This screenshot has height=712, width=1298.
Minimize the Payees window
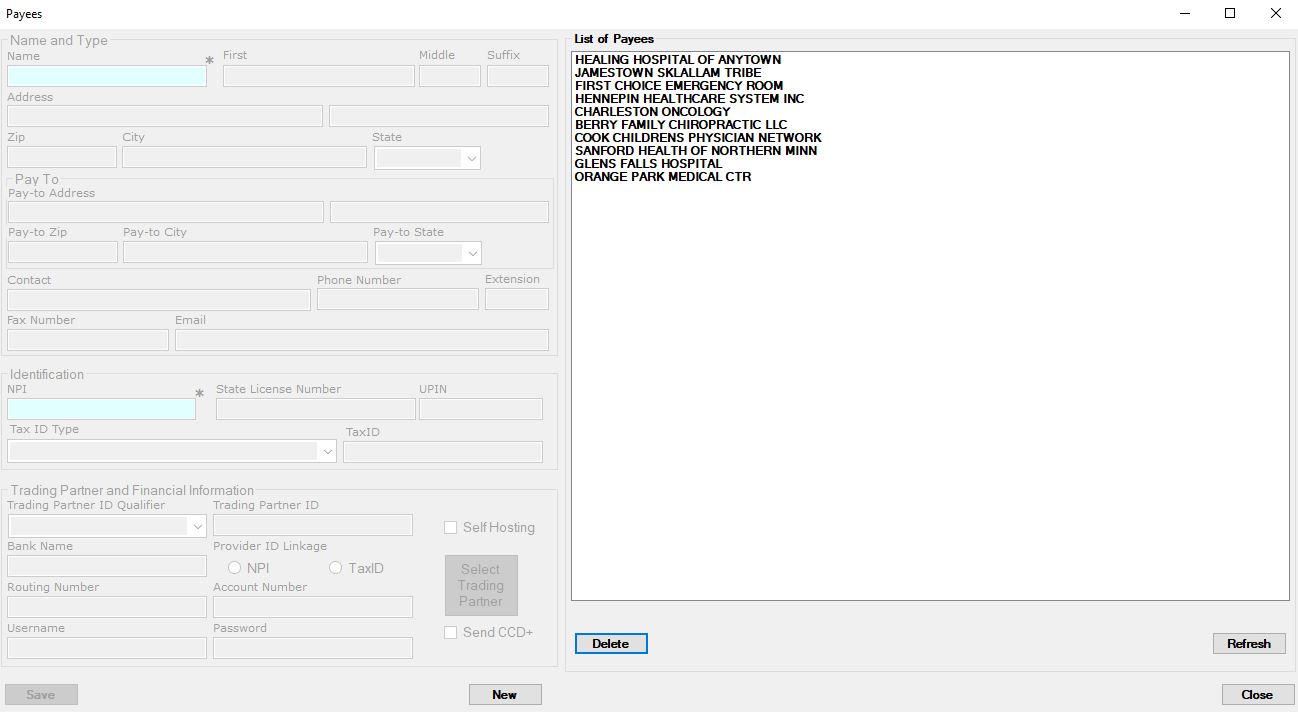coord(1184,14)
